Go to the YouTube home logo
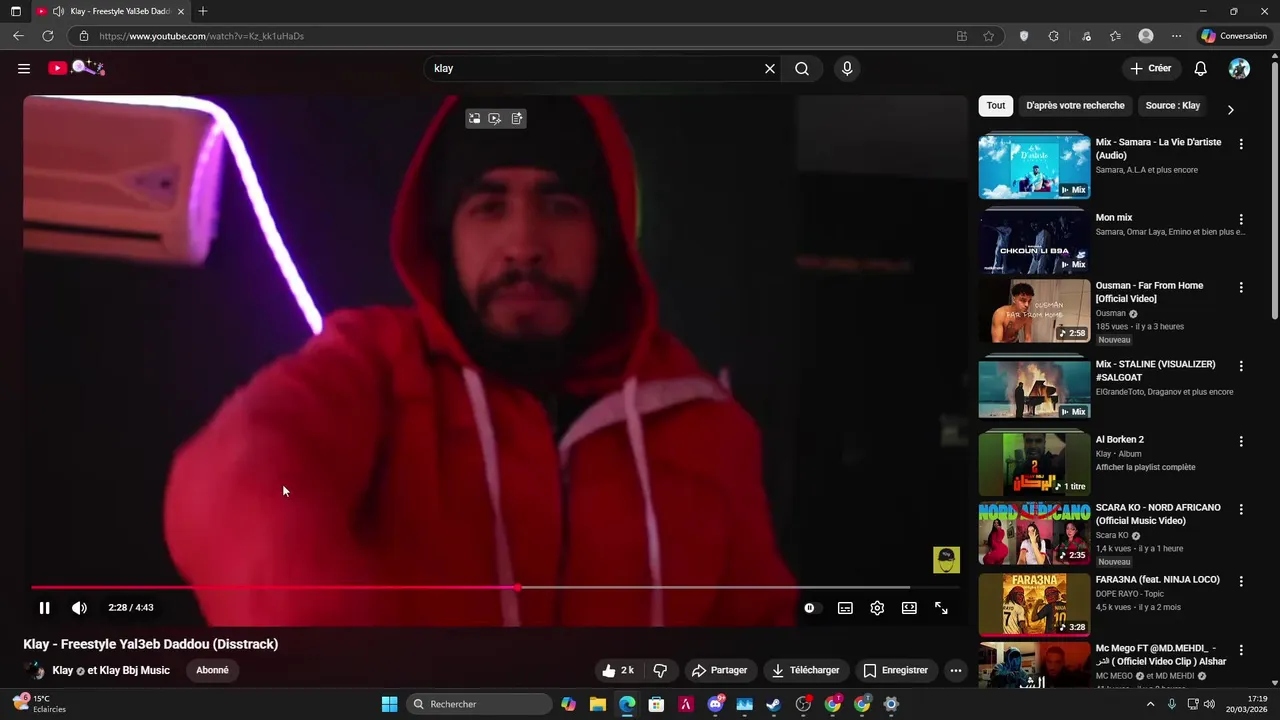The width and height of the screenshot is (1280, 720). (76, 68)
